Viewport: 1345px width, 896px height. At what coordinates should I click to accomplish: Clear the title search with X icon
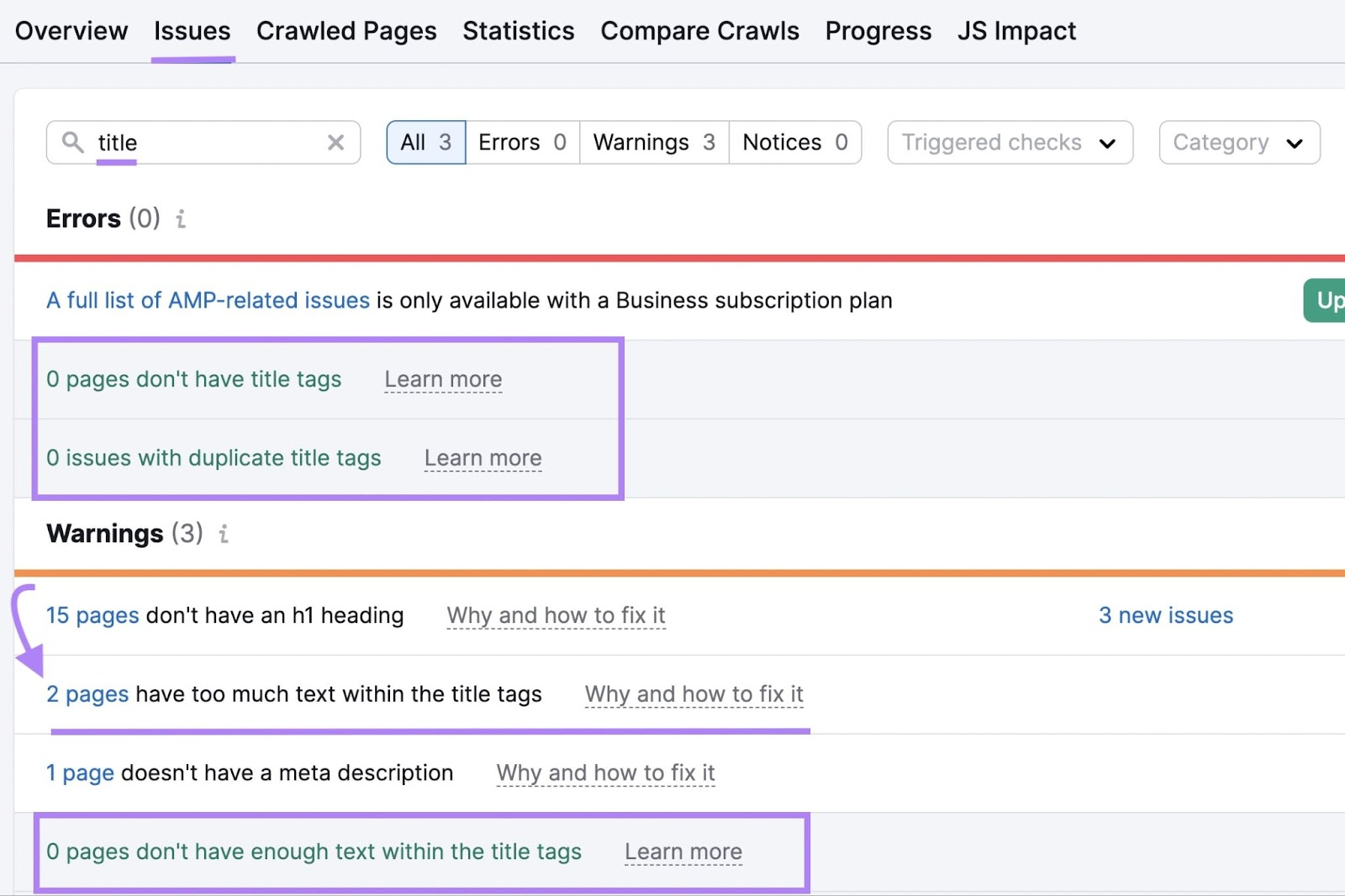coord(335,142)
